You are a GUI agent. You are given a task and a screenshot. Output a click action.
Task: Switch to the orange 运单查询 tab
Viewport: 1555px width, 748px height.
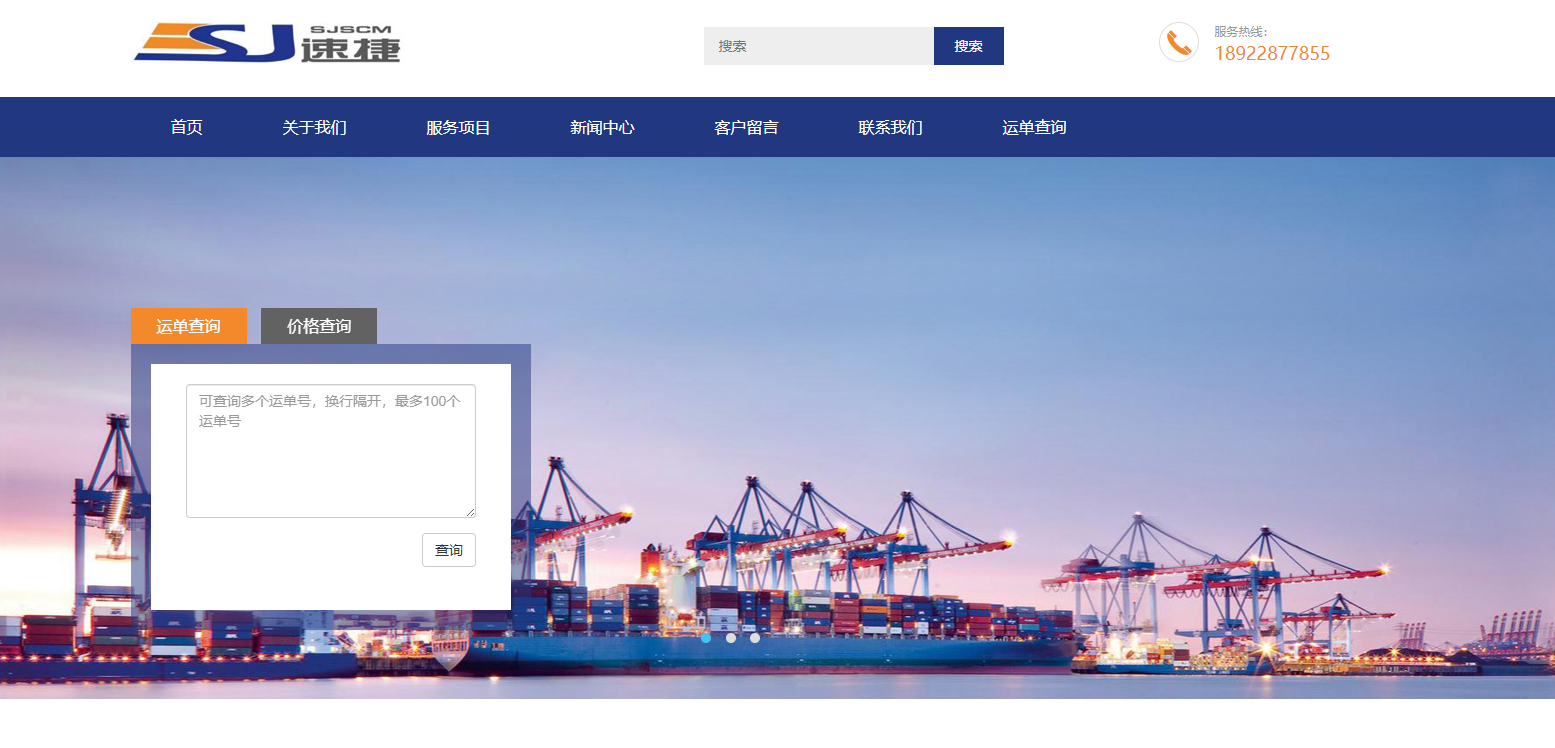pos(189,326)
